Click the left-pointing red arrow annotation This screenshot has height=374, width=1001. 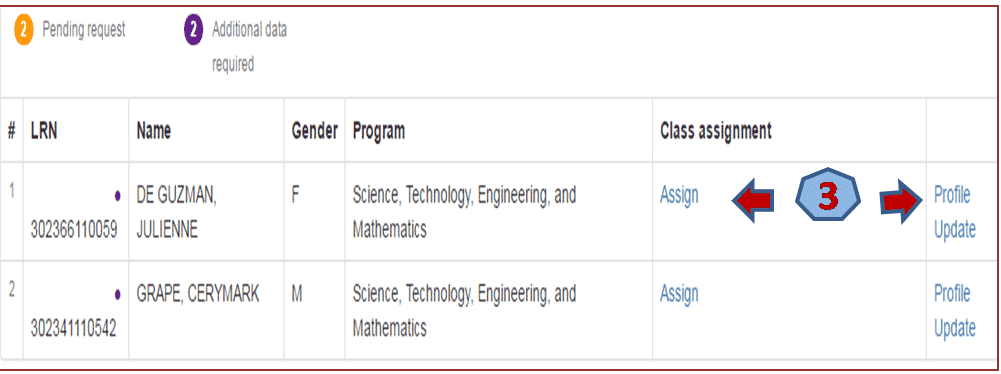click(x=753, y=200)
